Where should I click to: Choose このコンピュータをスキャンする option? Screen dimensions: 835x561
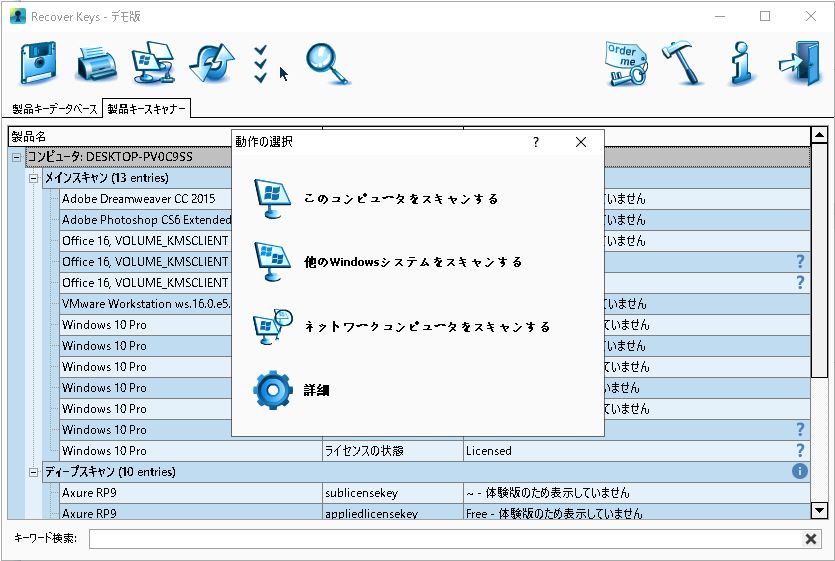pos(401,199)
